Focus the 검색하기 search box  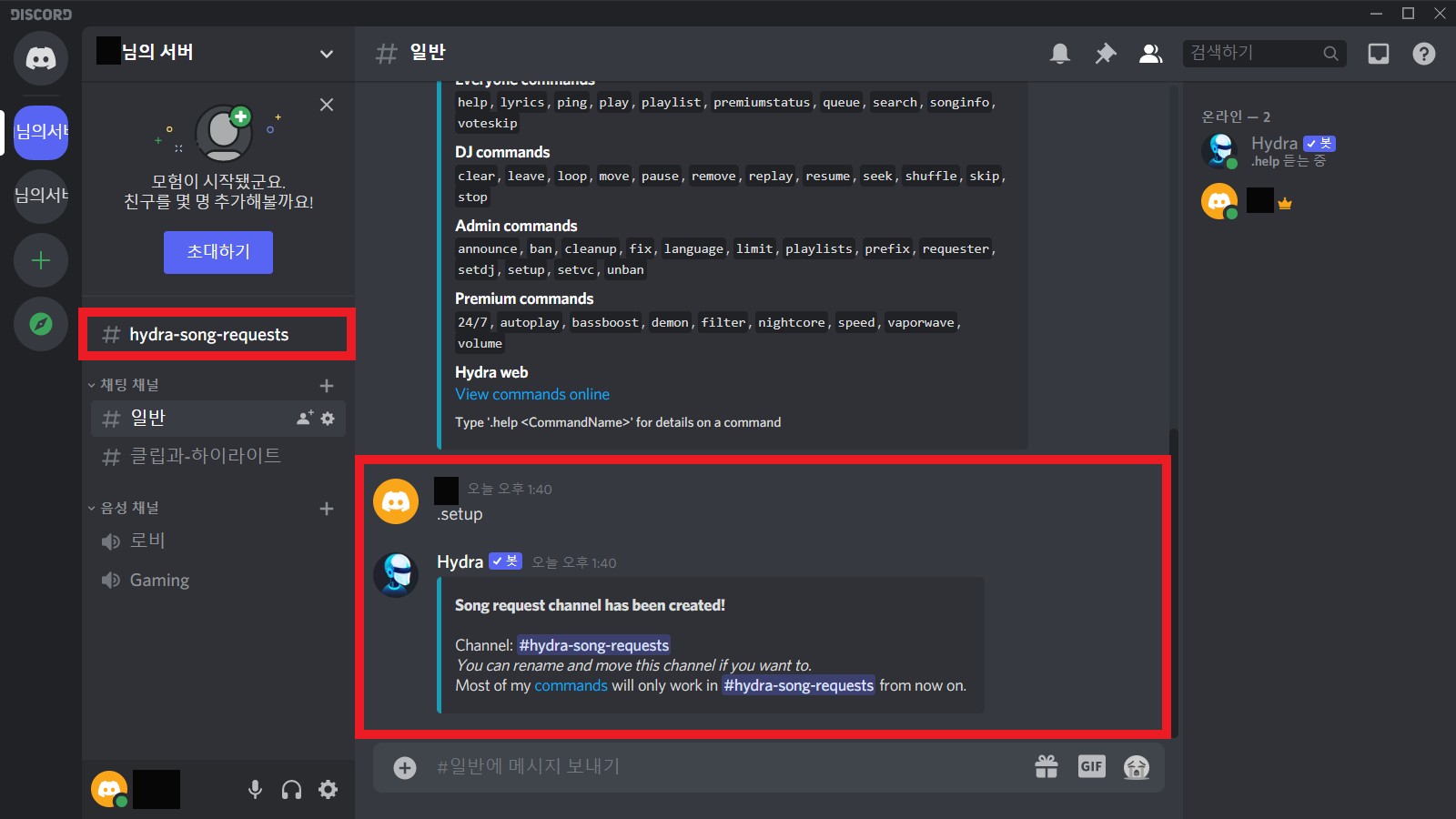pyautogui.click(x=1265, y=54)
